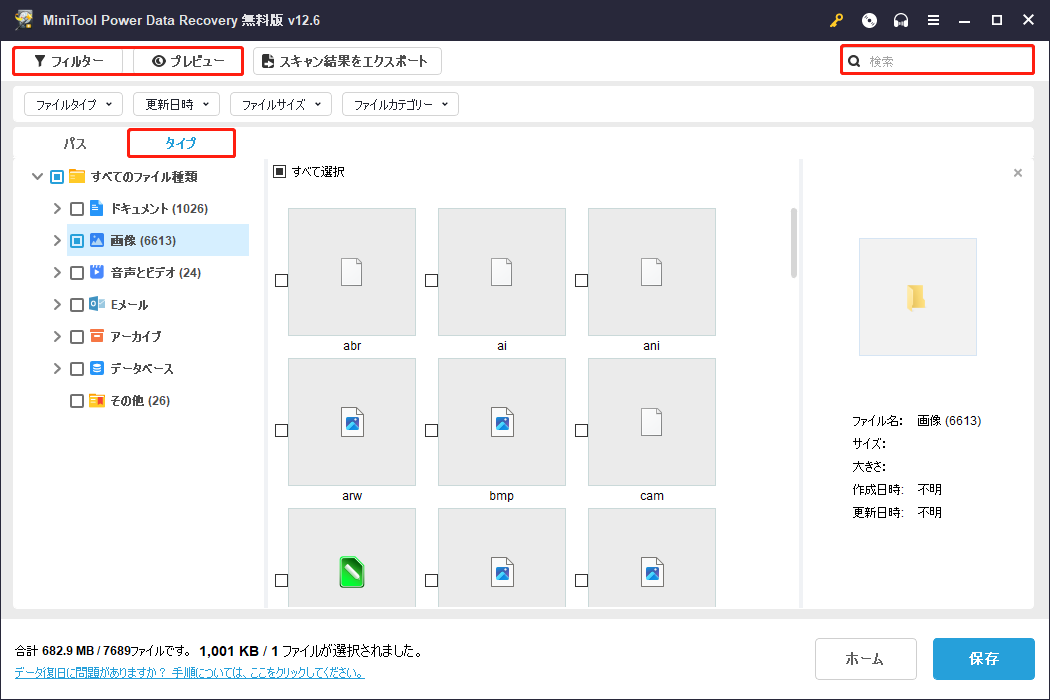Check the 音声とビデオ (24) checkbox
Viewport: 1050px width, 700px height.
[x=77, y=273]
